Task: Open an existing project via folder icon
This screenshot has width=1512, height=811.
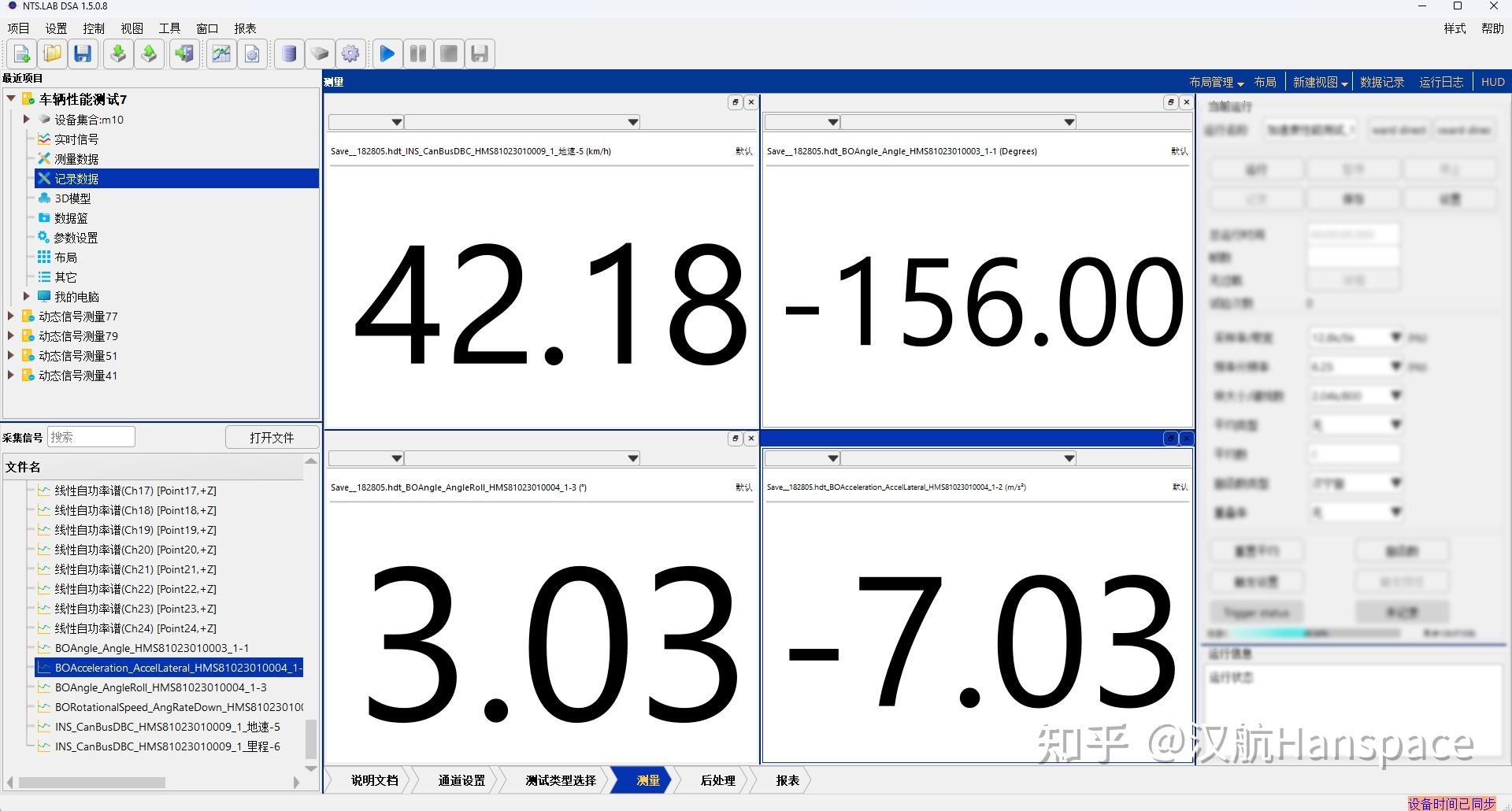Action: [52, 54]
